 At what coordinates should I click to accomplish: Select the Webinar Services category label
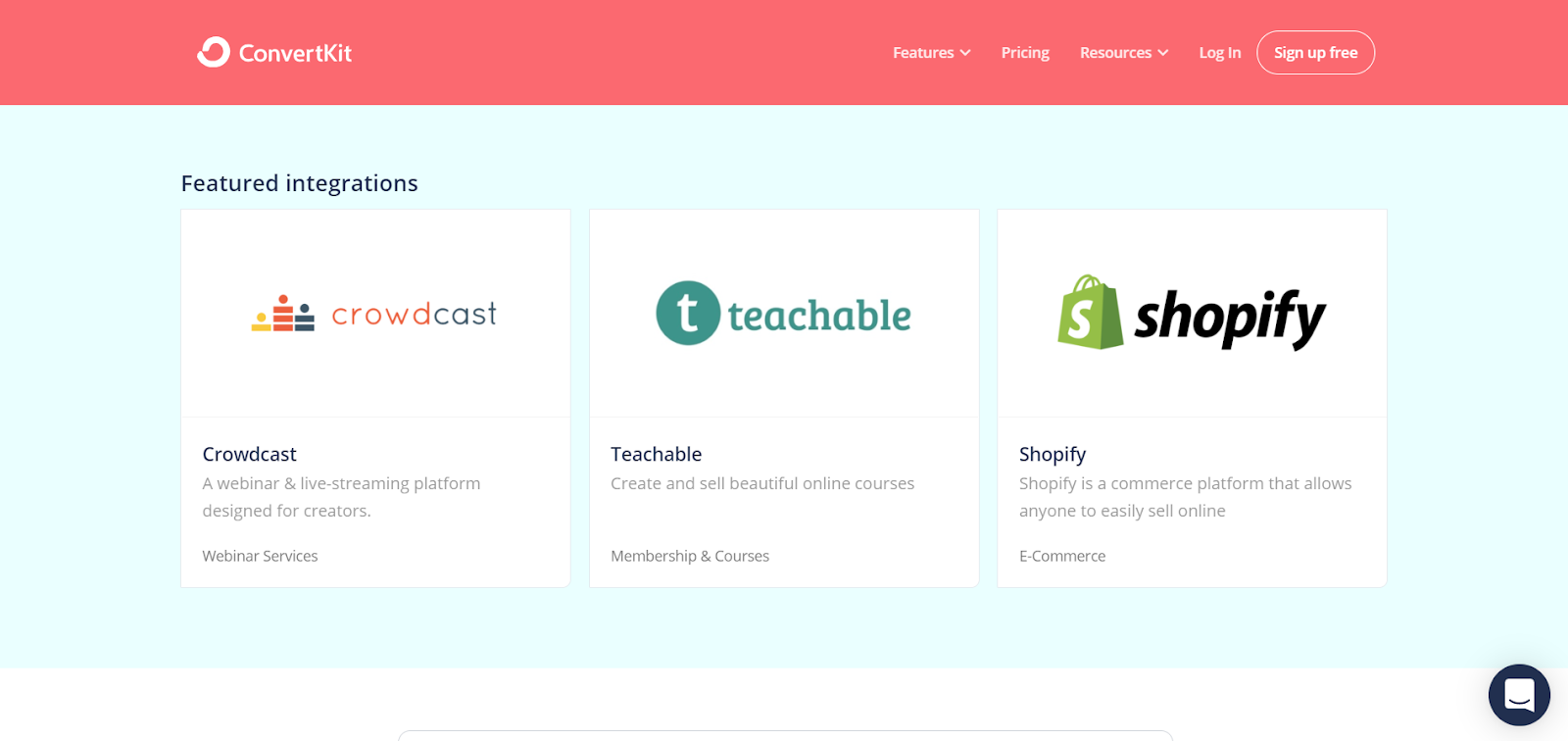260,556
